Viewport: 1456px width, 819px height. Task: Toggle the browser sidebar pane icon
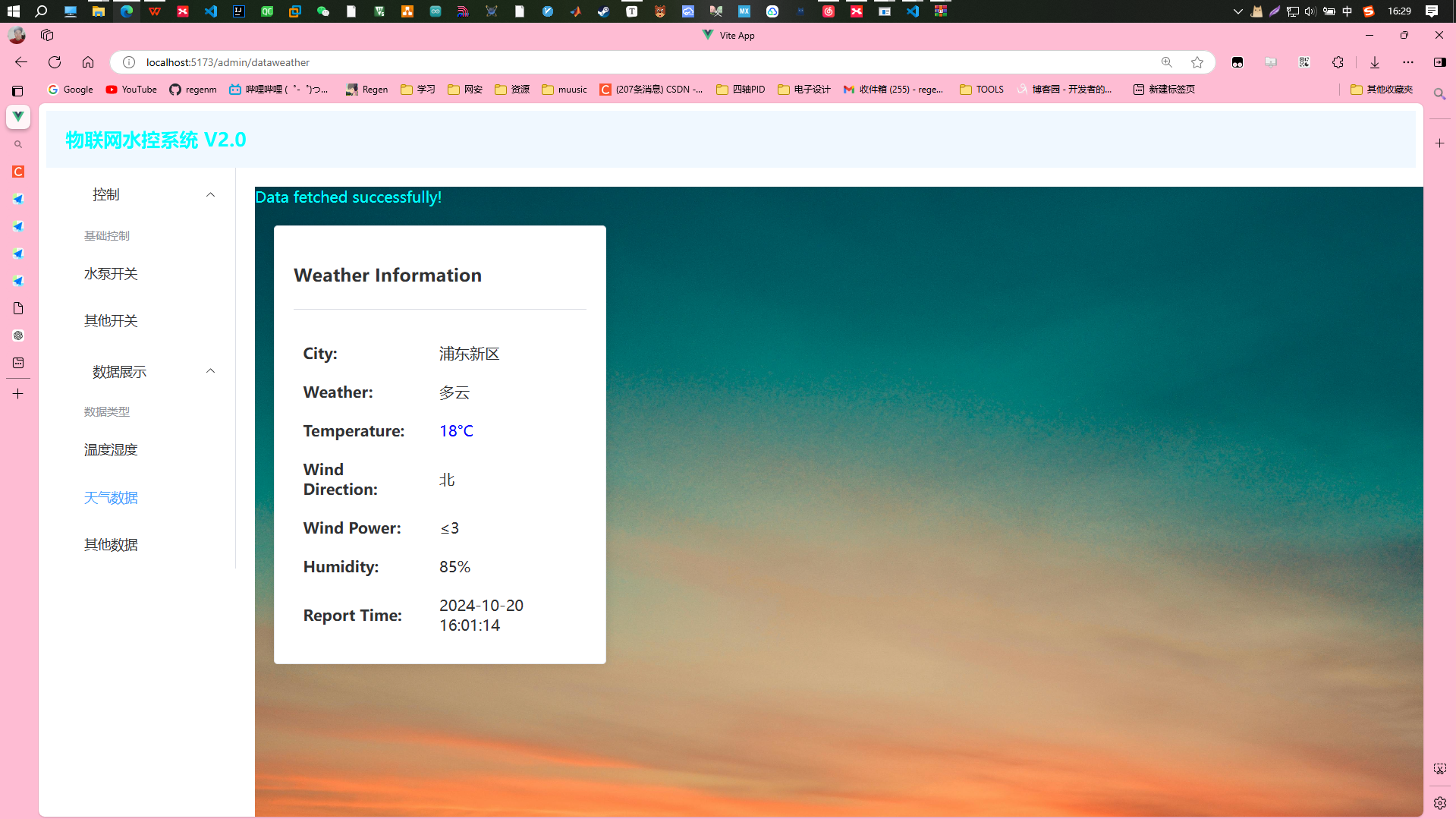pyautogui.click(x=1440, y=62)
